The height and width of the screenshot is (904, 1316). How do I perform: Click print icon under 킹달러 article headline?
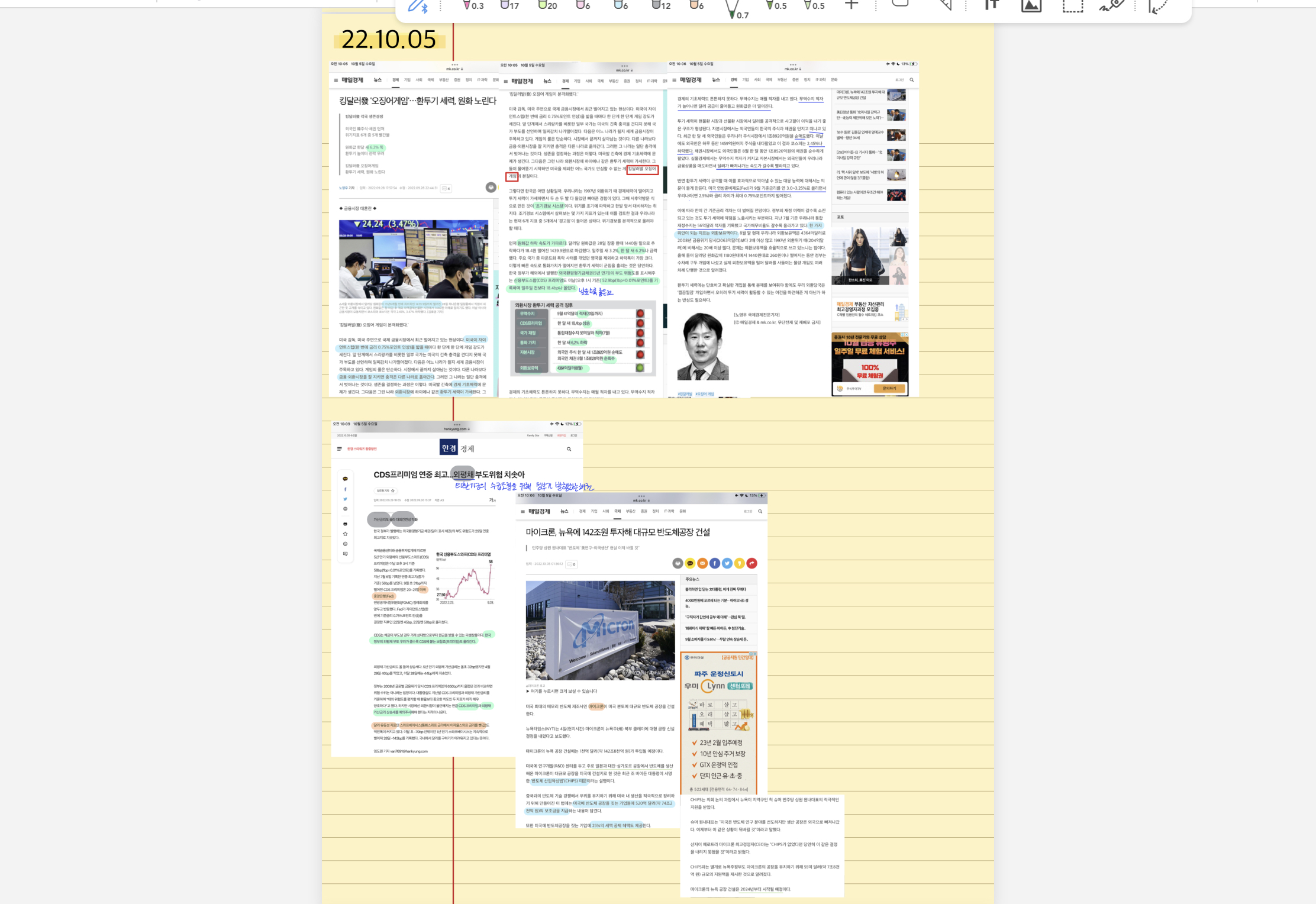[491, 187]
